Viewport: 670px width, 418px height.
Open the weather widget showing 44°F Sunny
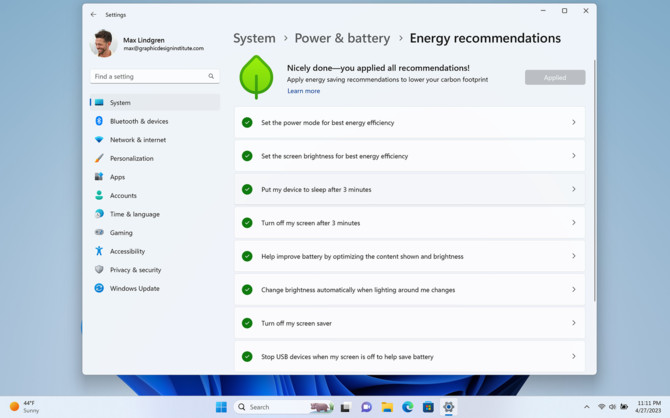coord(25,407)
